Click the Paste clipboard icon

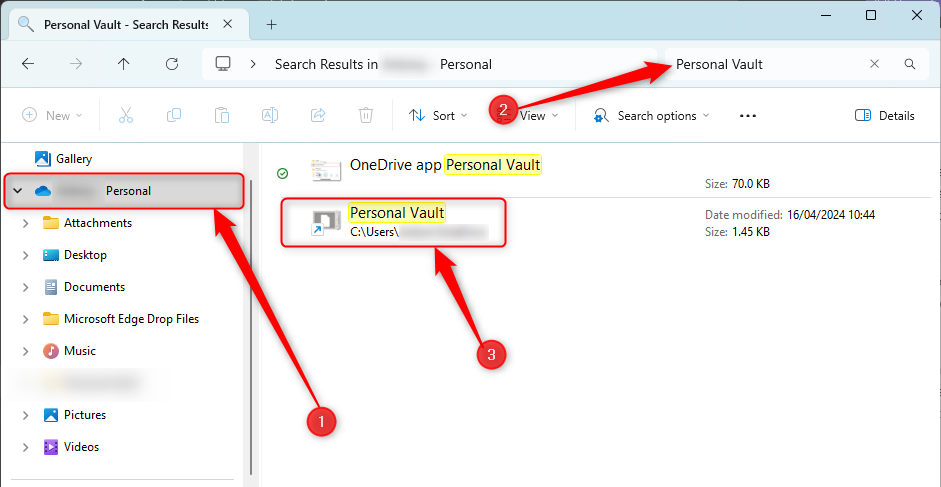point(222,115)
